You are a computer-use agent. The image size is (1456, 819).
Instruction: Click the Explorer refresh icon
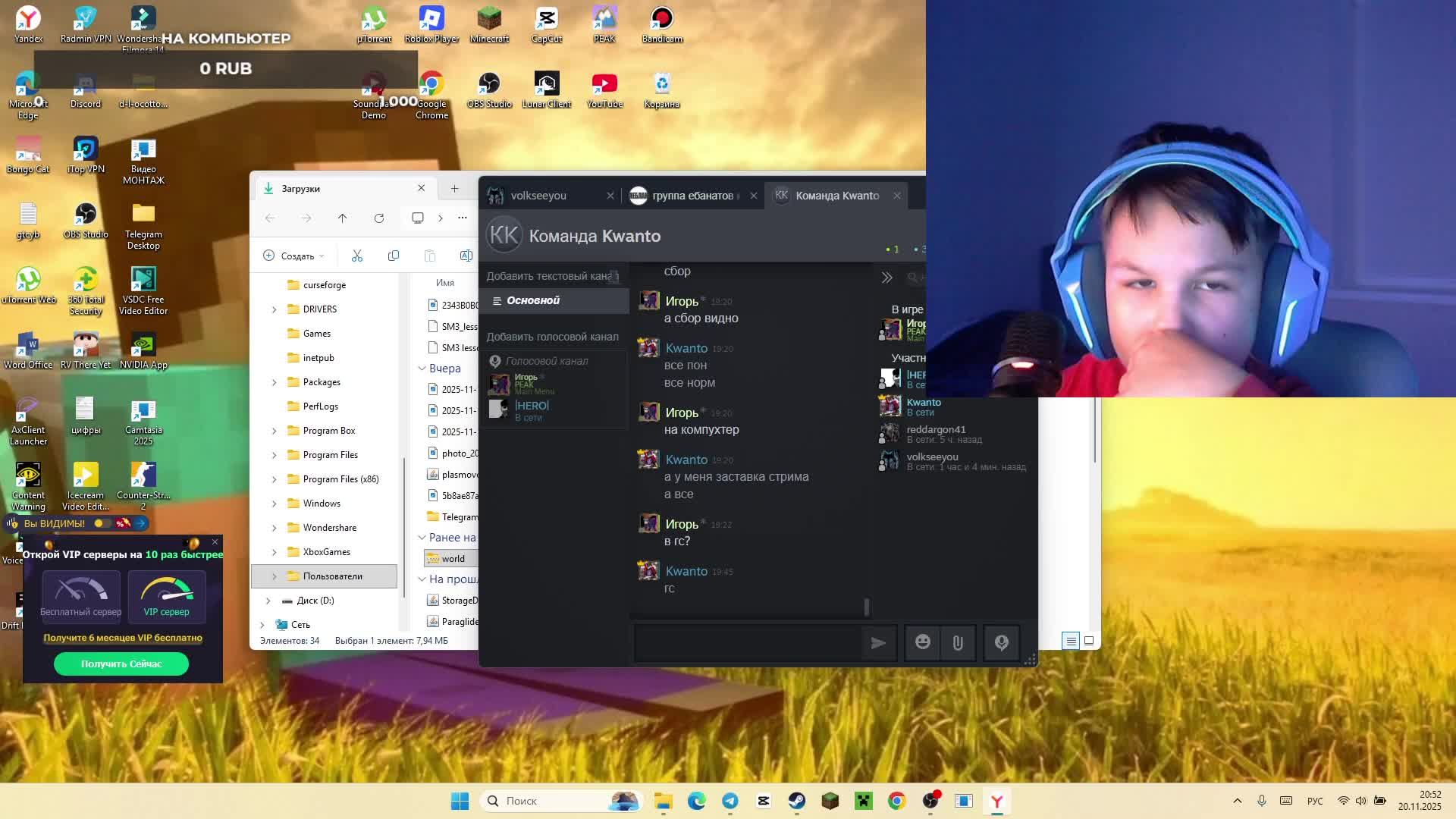379,218
